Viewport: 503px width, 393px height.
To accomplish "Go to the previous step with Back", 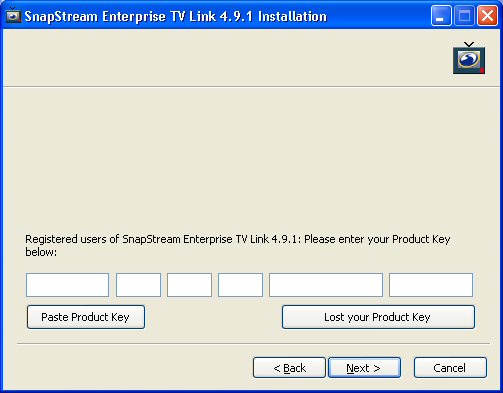I will click(289, 368).
